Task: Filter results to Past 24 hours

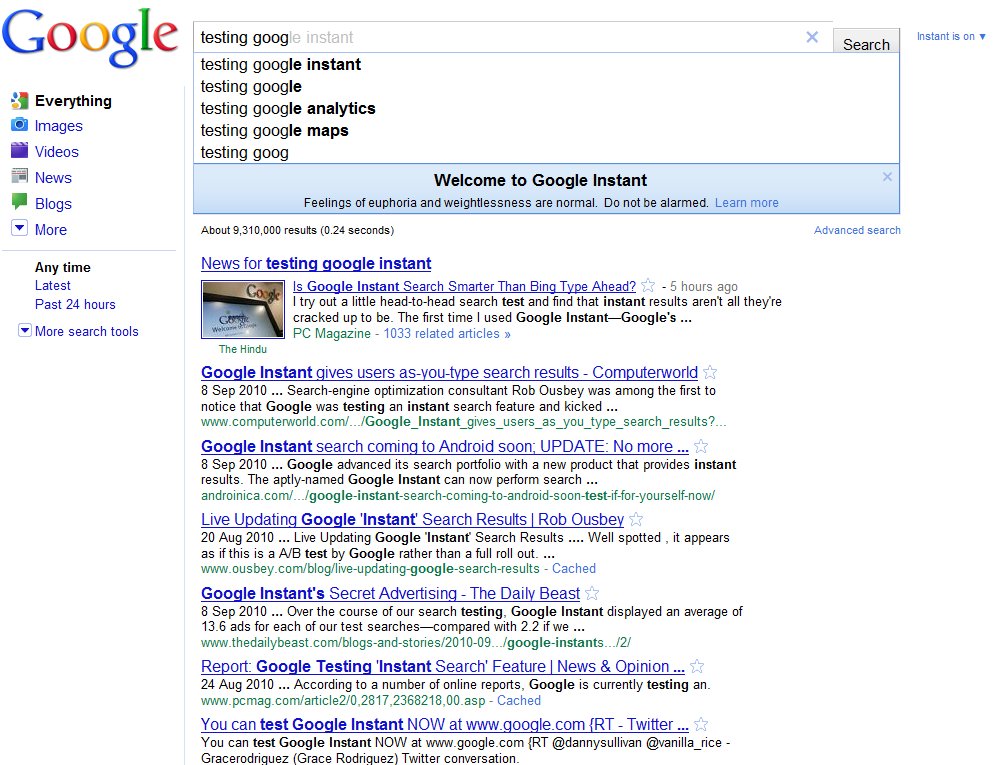Action: click(75, 304)
